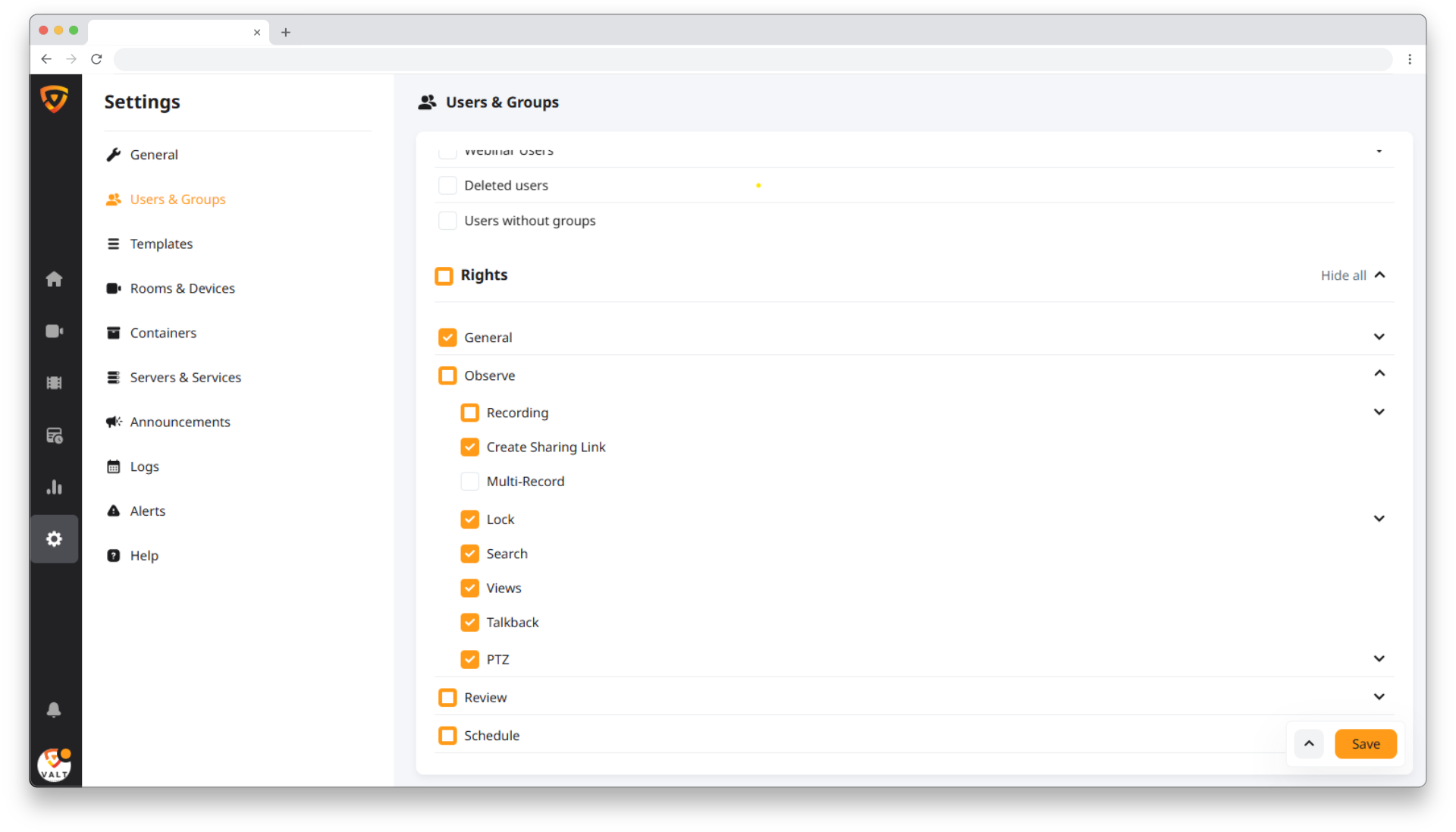This screenshot has width=1456, height=832.
Task: Reload the page with refresh icon
Action: (96, 59)
